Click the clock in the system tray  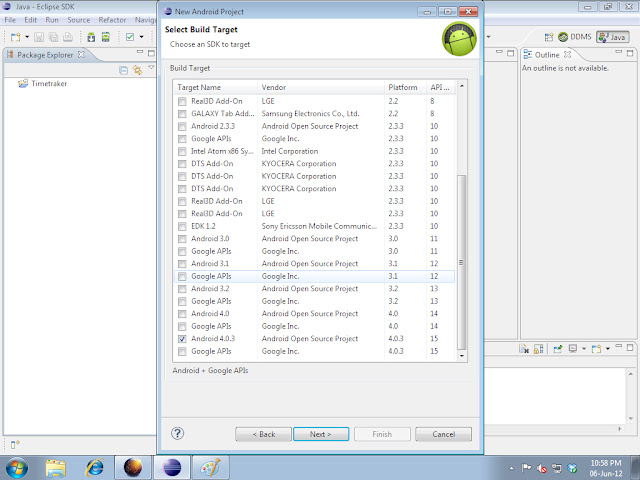point(606,468)
